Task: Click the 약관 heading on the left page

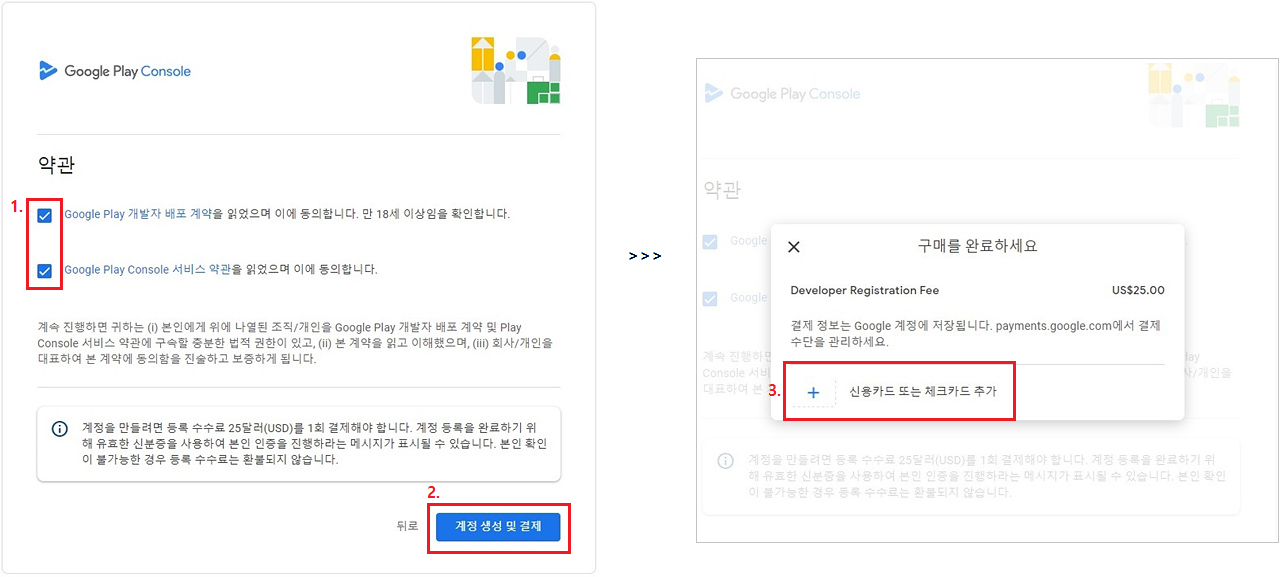Action: pyautogui.click(x=56, y=165)
